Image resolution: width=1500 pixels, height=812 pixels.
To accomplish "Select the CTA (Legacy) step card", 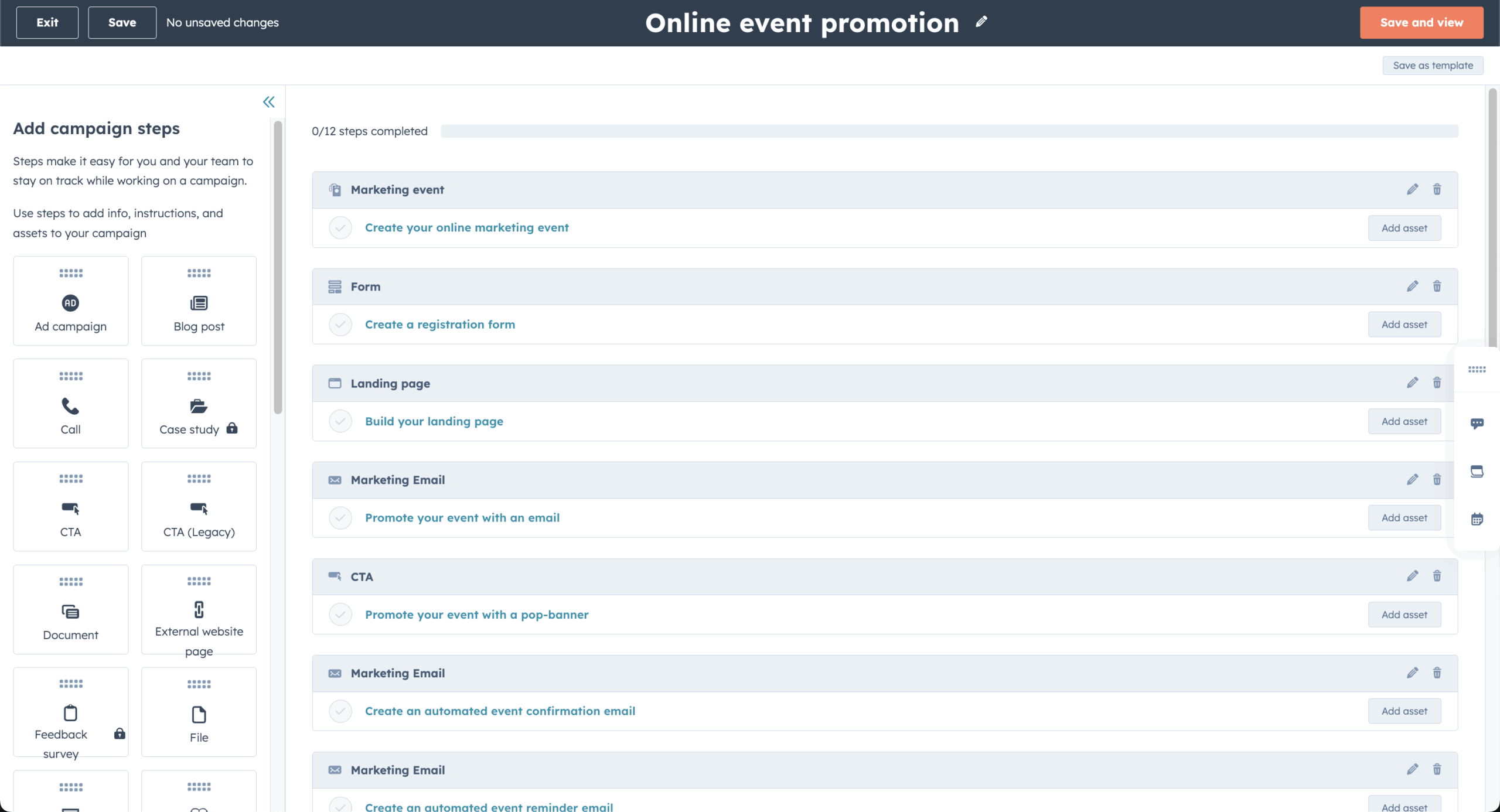I will tap(199, 506).
